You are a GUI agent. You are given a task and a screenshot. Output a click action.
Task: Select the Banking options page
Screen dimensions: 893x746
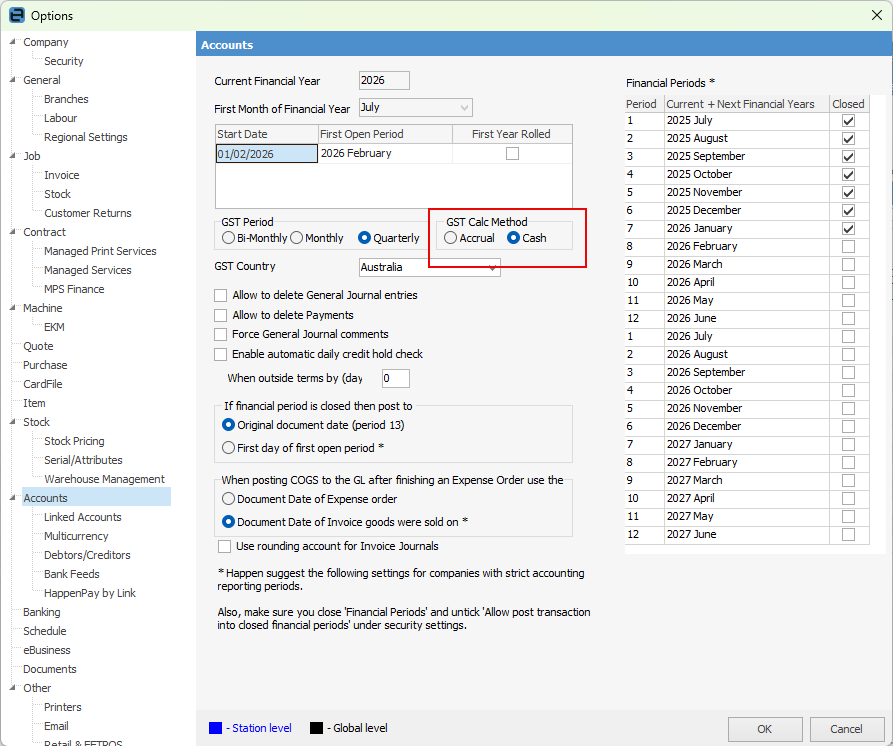(x=42, y=612)
